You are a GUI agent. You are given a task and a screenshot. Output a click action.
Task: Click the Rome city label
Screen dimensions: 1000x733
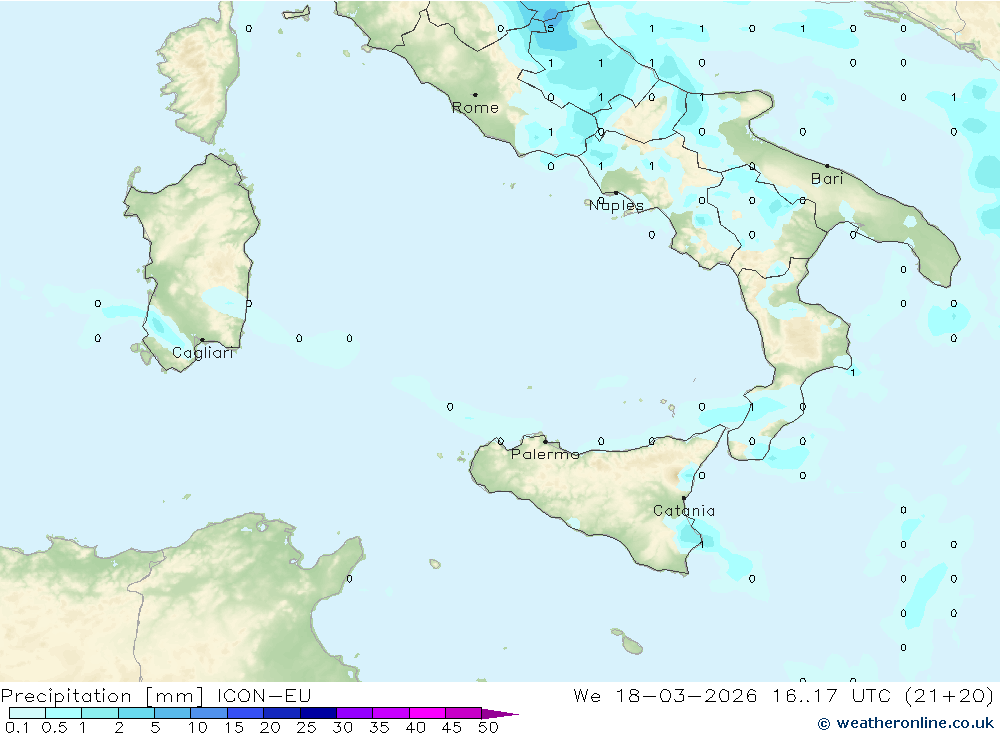pyautogui.click(x=475, y=108)
